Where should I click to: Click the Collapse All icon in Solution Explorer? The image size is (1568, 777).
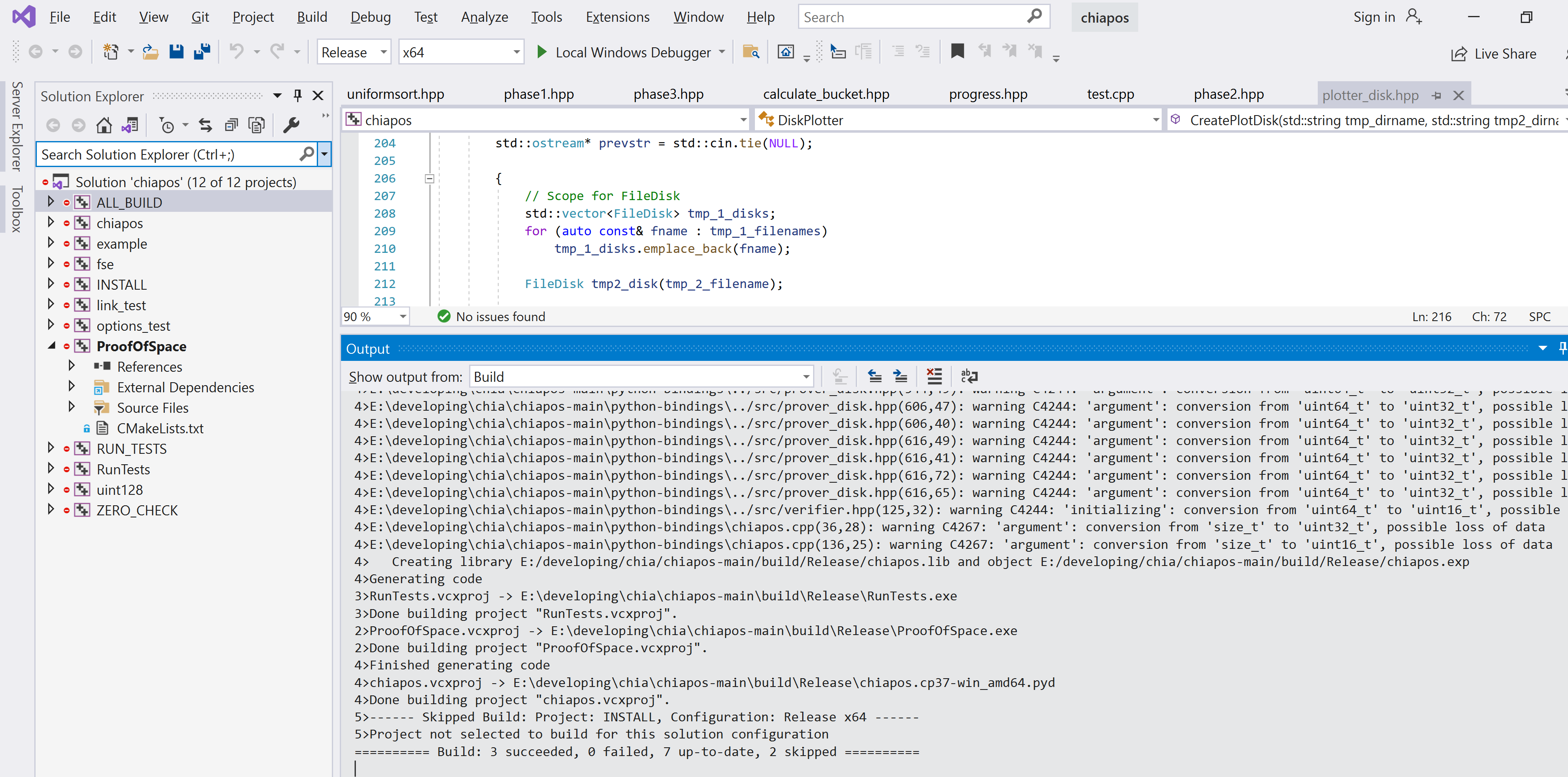point(231,126)
